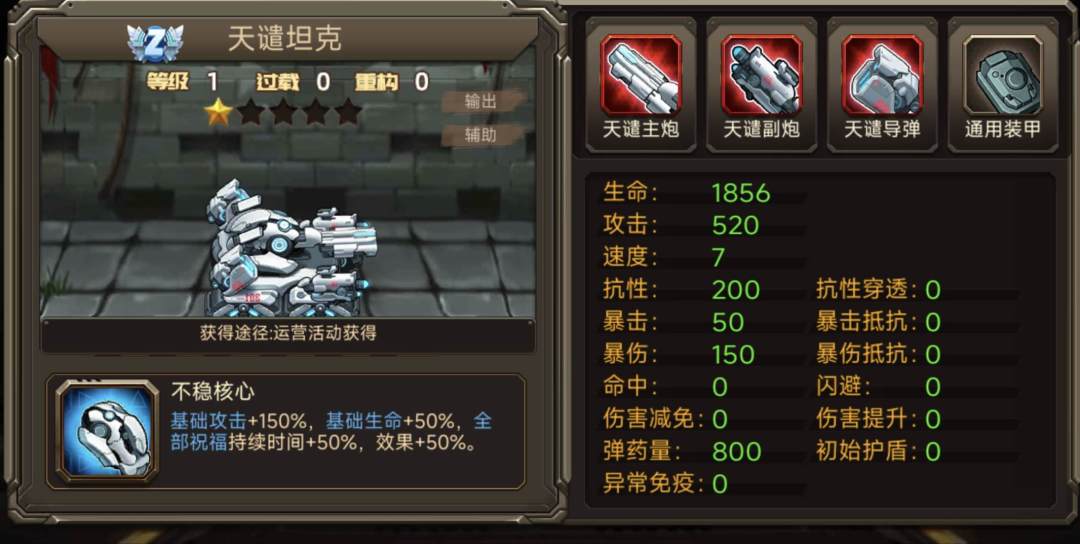Click the gold first star
1080x544 pixels.
tap(218, 112)
